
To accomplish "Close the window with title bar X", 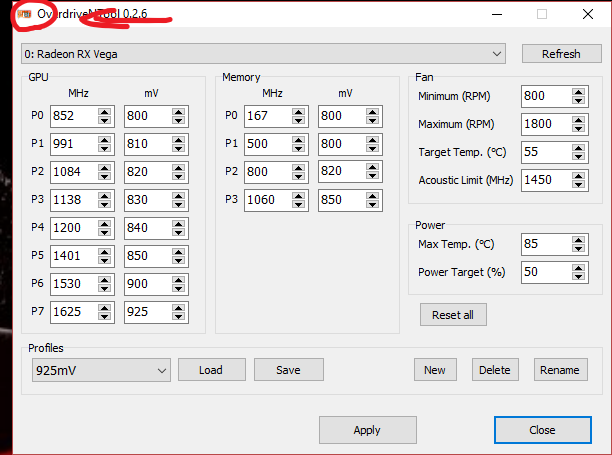I will coord(588,14).
